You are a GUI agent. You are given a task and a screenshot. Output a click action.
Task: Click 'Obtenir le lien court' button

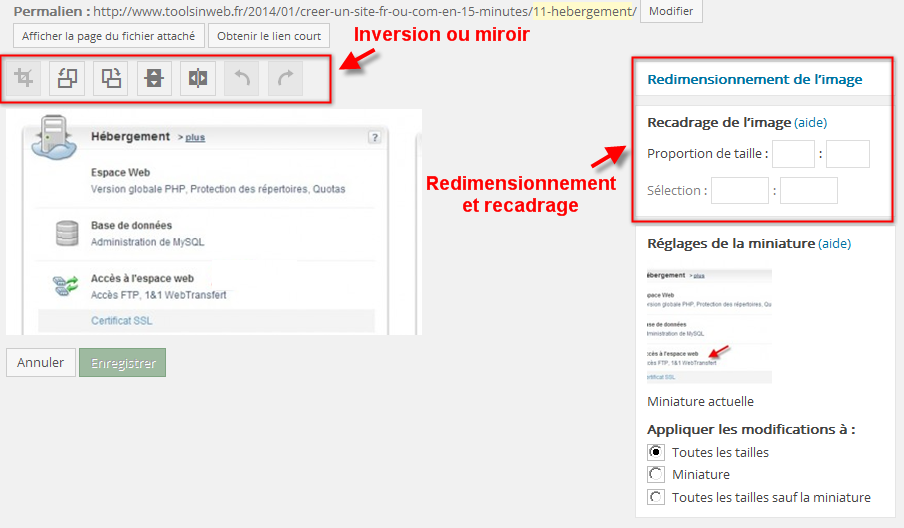(269, 36)
